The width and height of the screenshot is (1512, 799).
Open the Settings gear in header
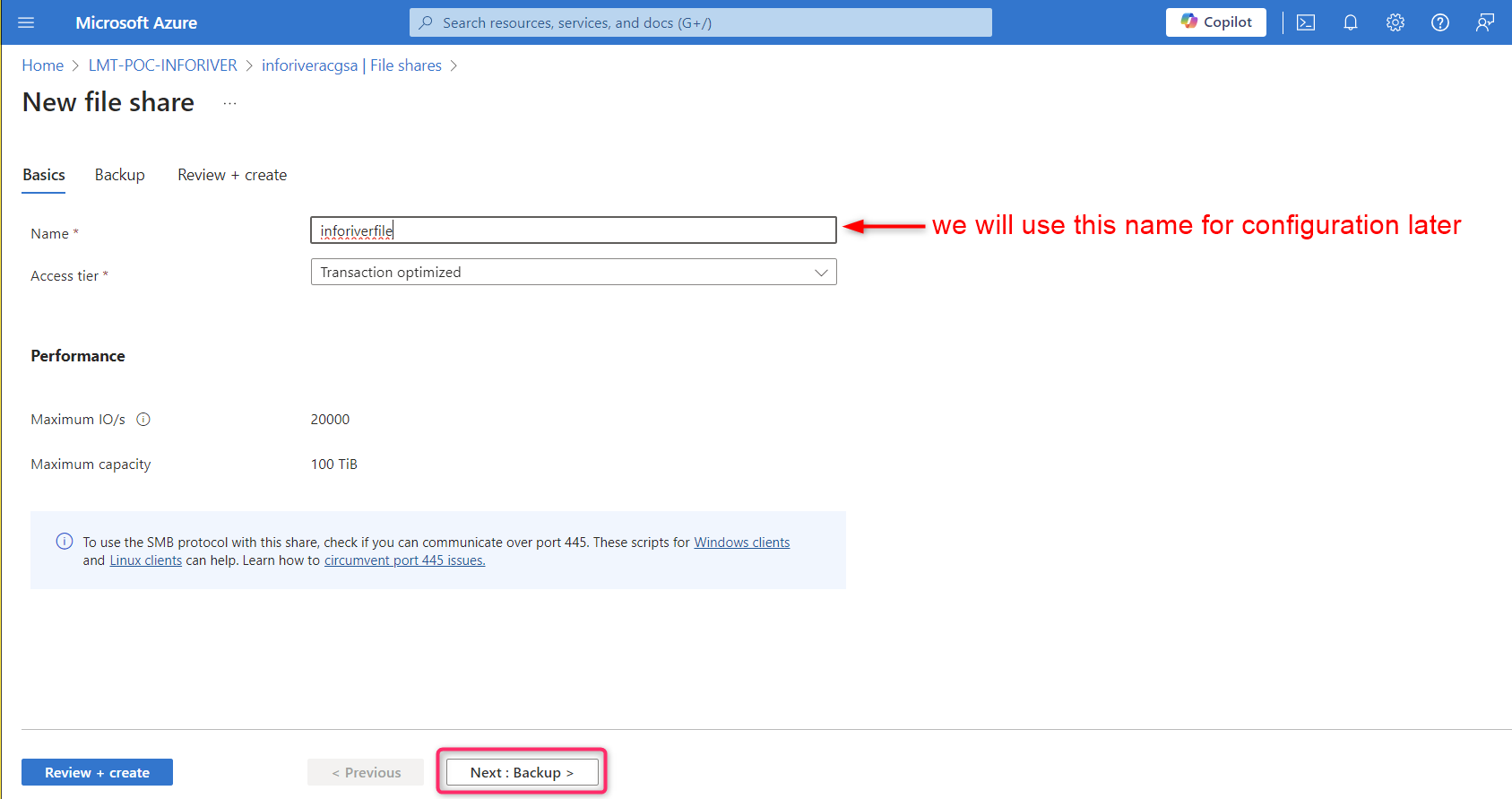tap(1395, 22)
